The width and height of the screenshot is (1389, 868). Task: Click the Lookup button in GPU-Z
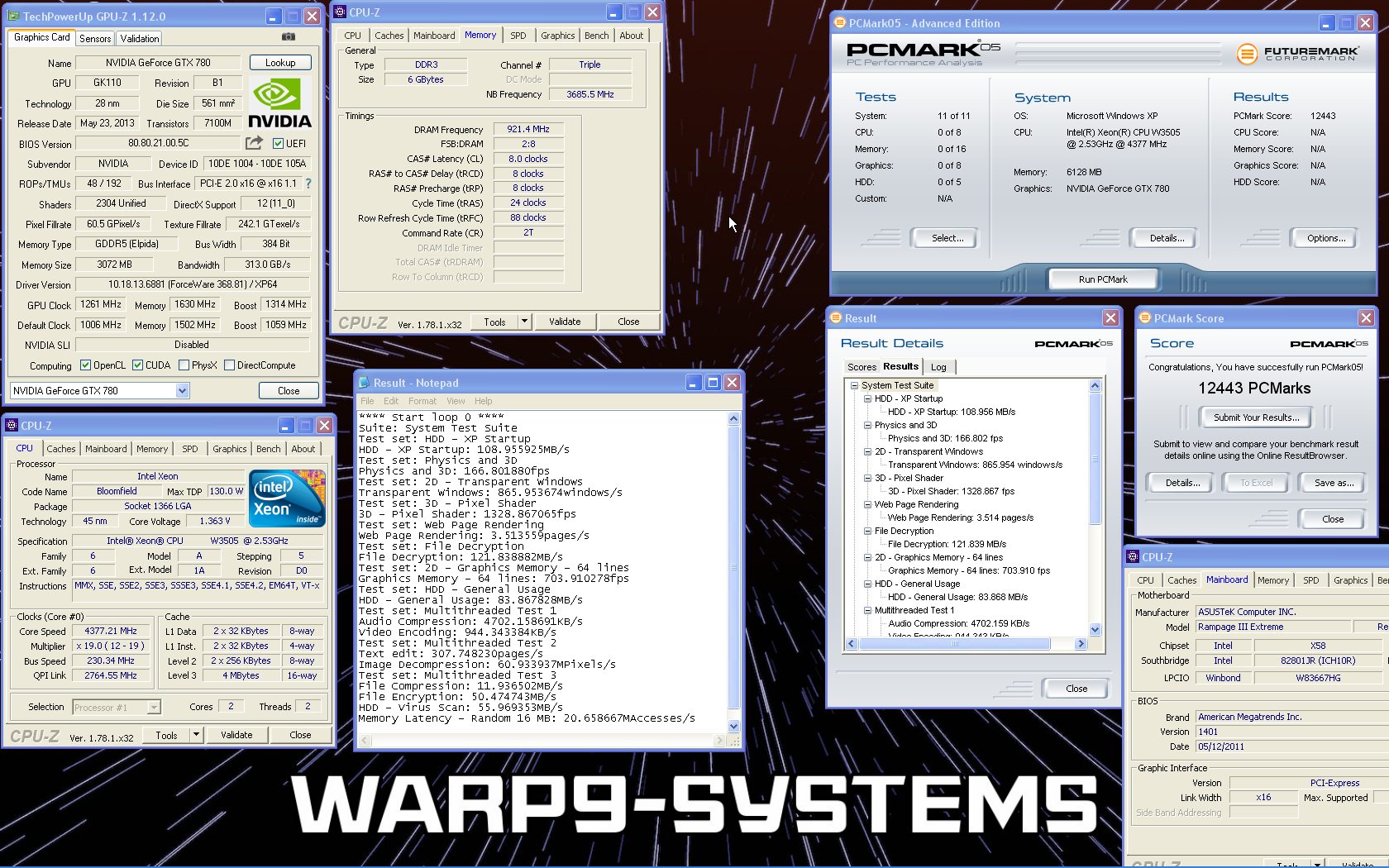(x=280, y=63)
